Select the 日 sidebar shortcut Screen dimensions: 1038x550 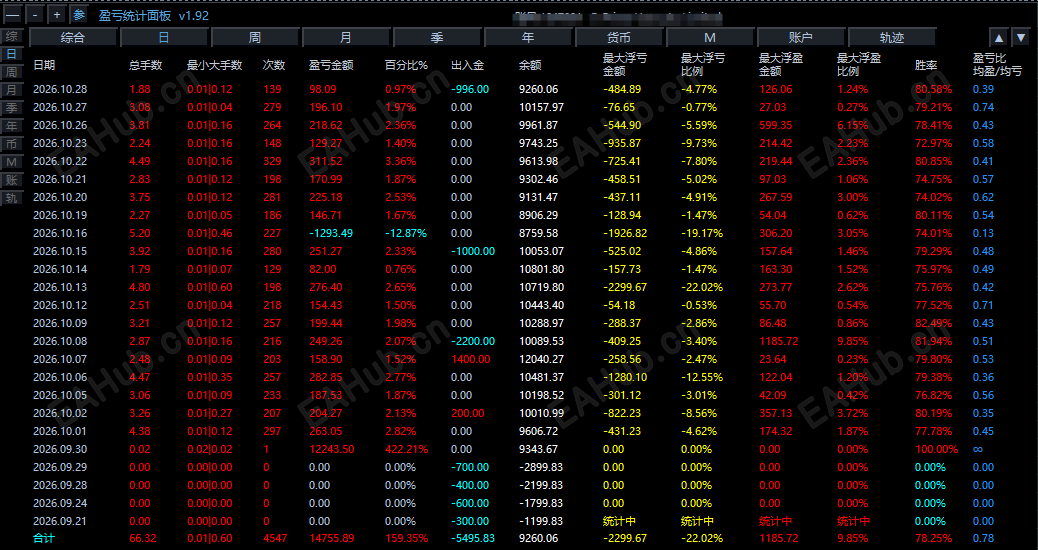pos(12,54)
